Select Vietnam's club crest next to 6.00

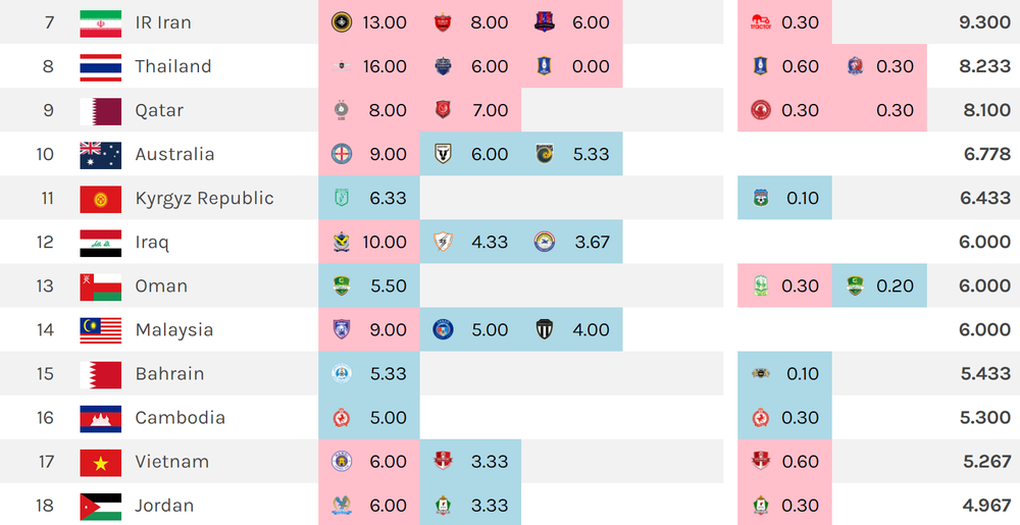pos(342,461)
